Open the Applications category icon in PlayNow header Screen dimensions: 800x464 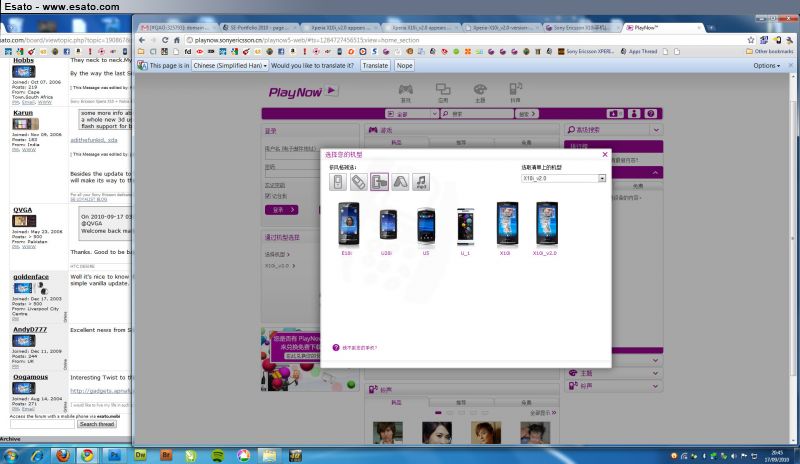443,92
